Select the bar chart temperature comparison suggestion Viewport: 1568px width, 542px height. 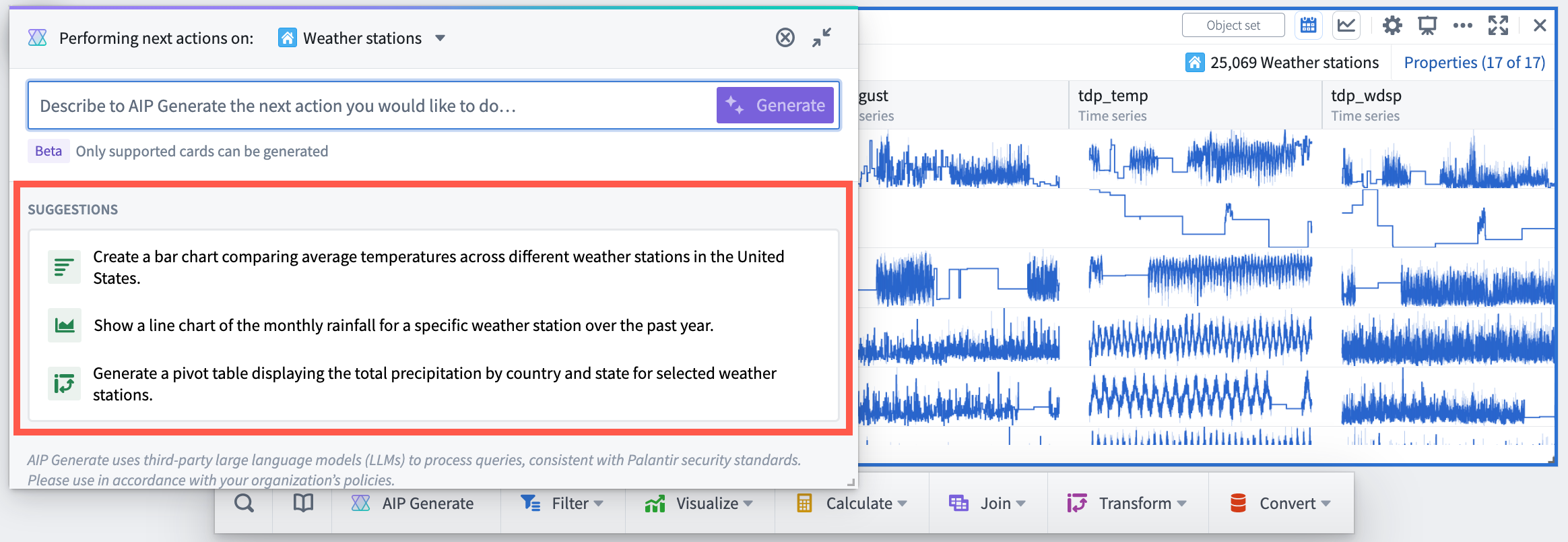pyautogui.click(x=434, y=267)
